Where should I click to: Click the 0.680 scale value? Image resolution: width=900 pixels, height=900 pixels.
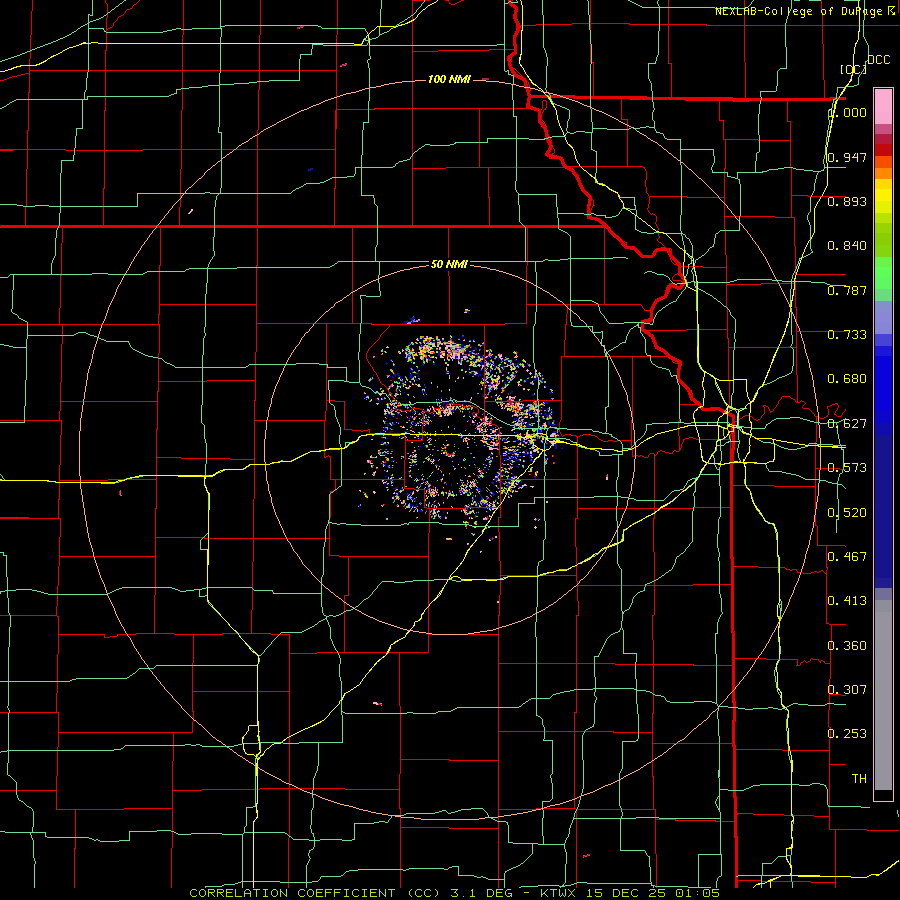(x=847, y=379)
